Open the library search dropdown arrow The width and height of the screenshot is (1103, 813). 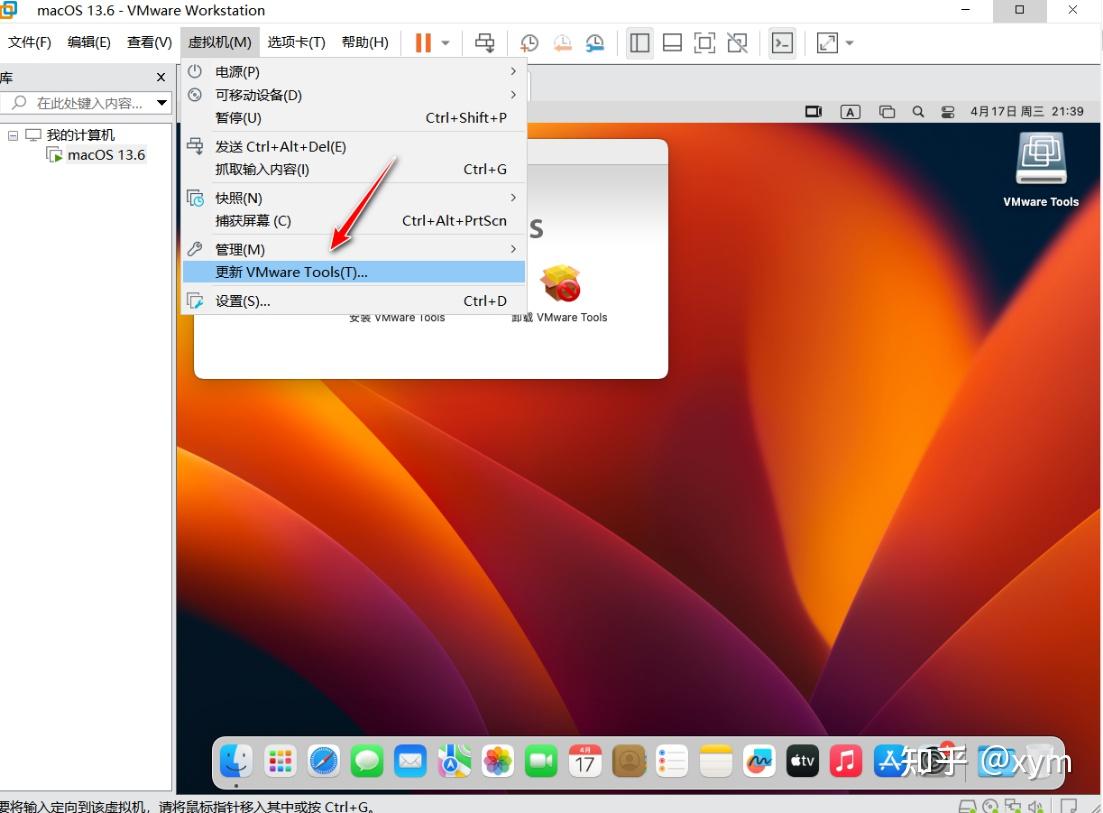point(162,103)
